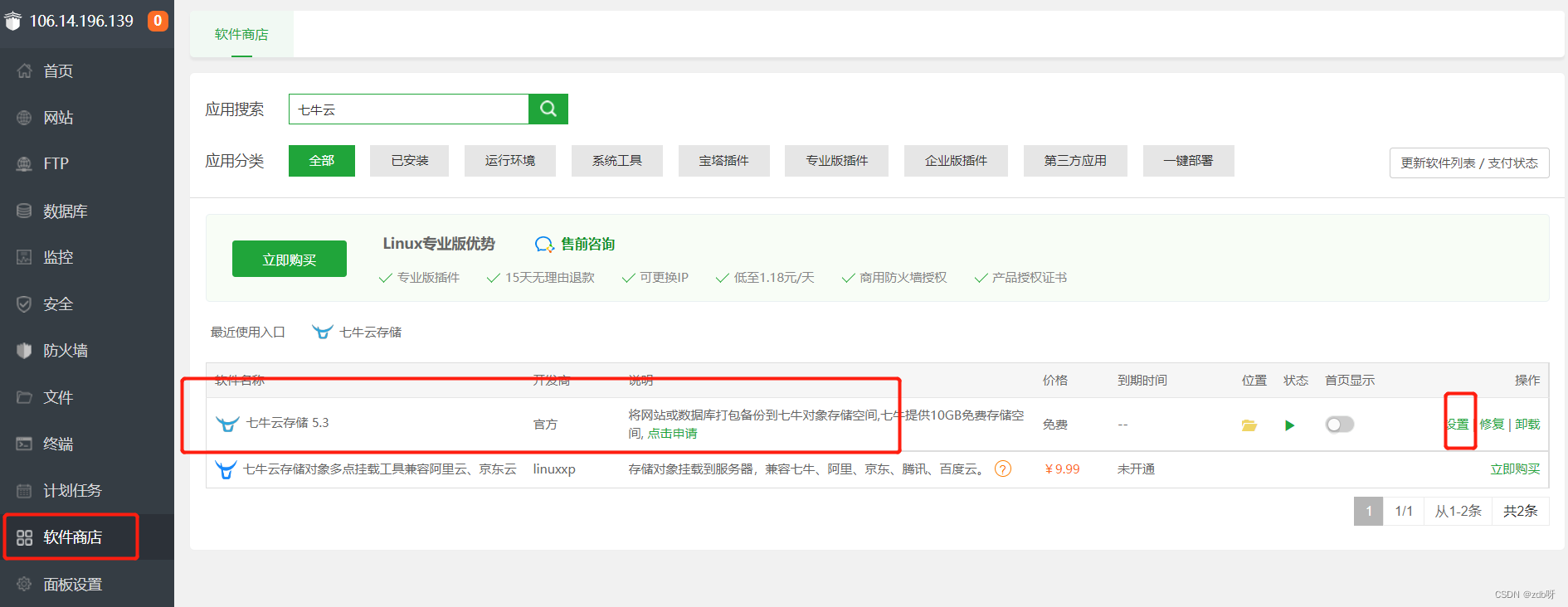The image size is (1568, 607).
Task: Click 立即购买 link in linuxxp row
Action: (1515, 469)
